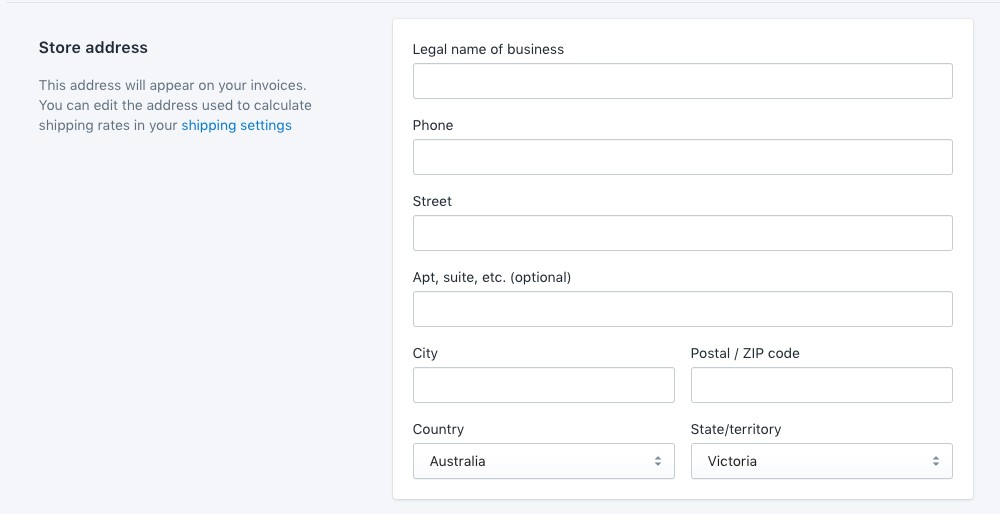Focus the Phone text box

682,157
